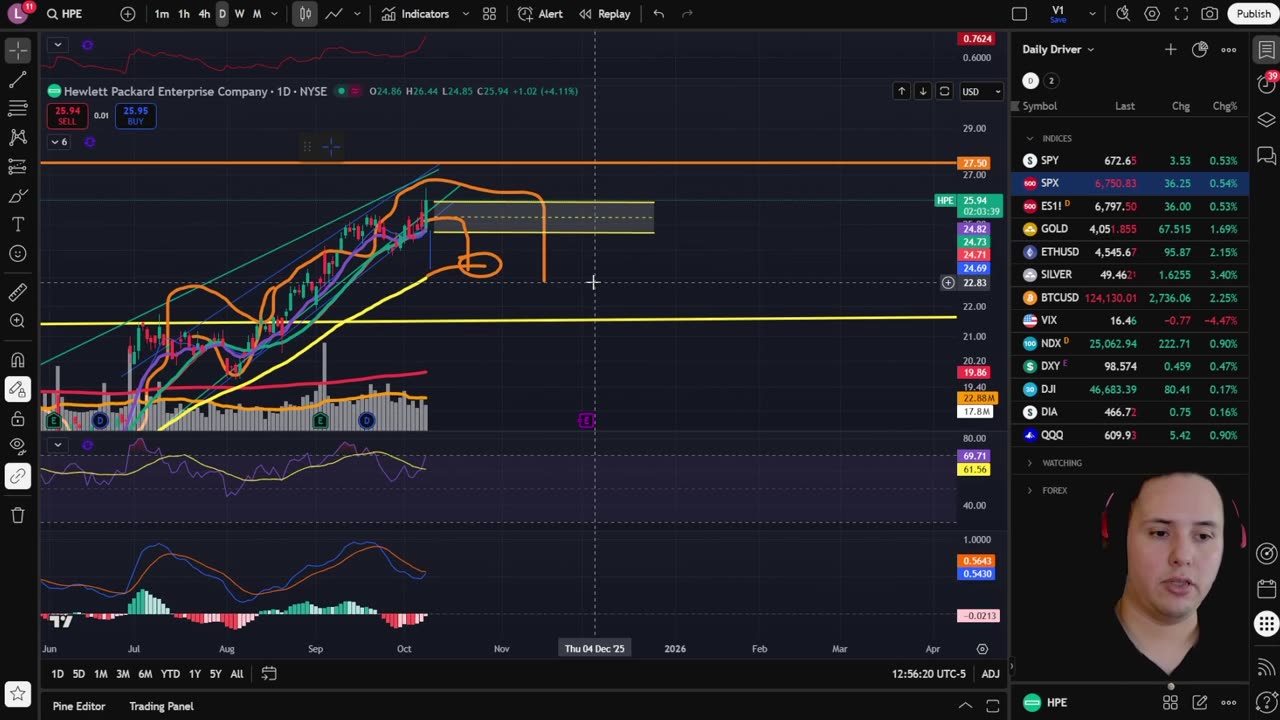
Task: Click the link drawings chain icon
Action: tap(18, 476)
